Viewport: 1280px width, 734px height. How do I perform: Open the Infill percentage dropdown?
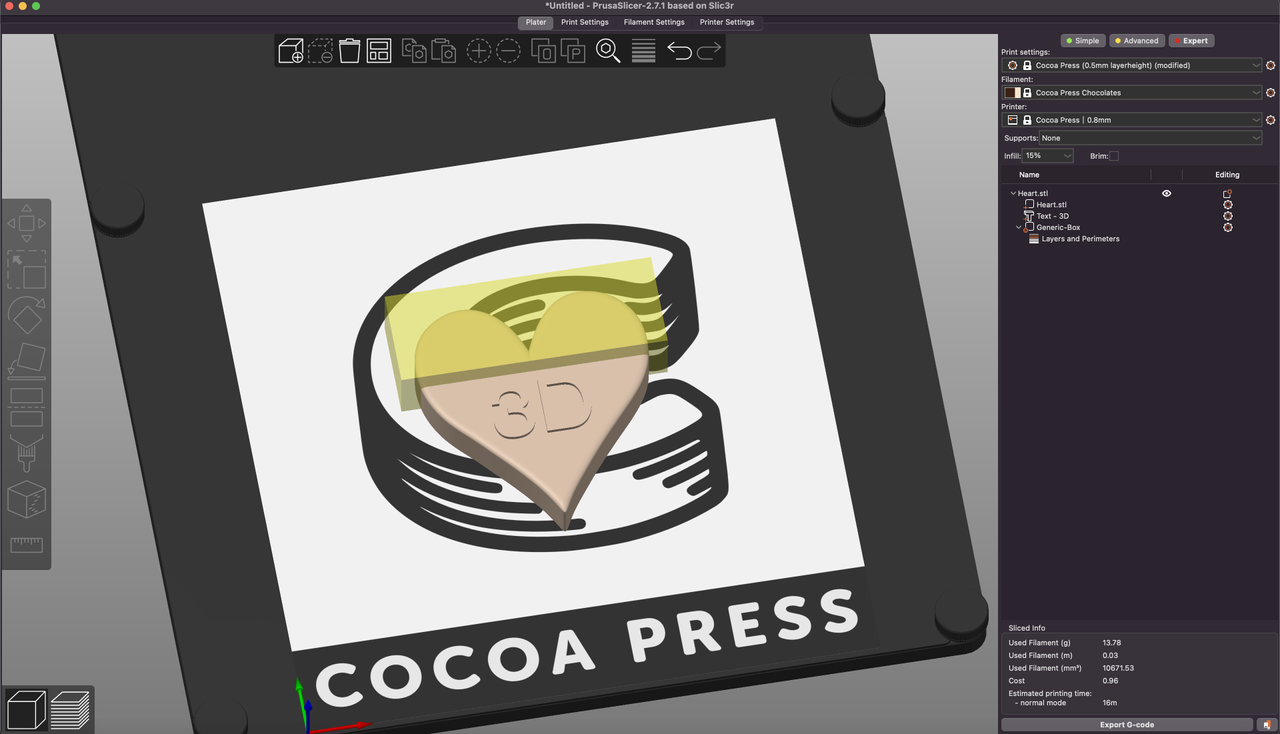pos(1048,156)
